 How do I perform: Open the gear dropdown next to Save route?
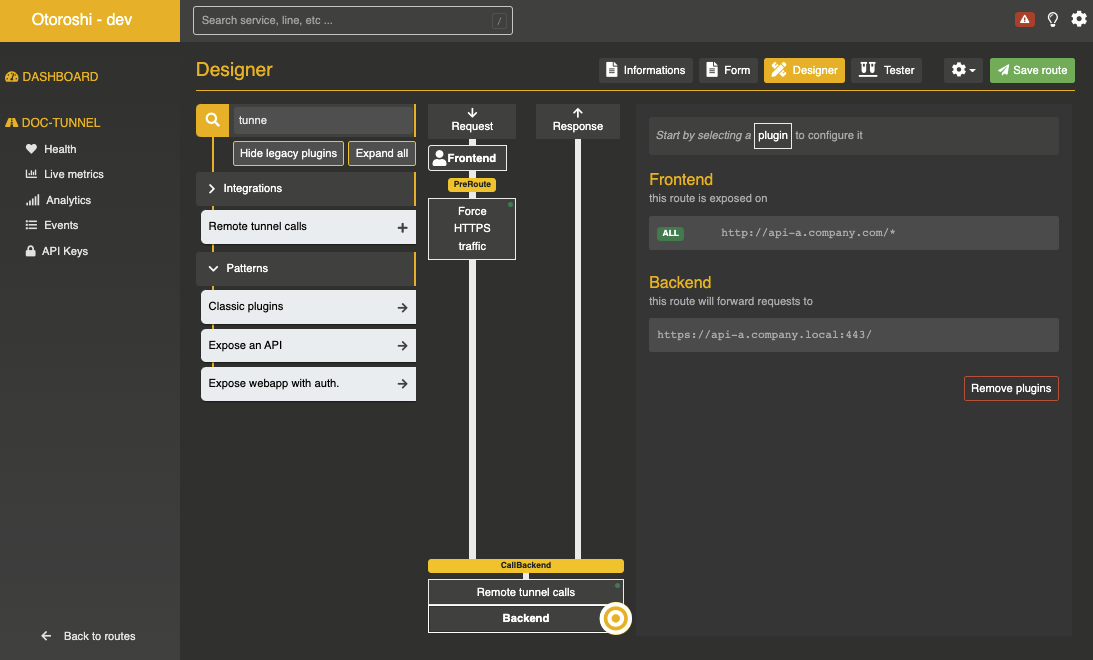pyautogui.click(x=963, y=70)
